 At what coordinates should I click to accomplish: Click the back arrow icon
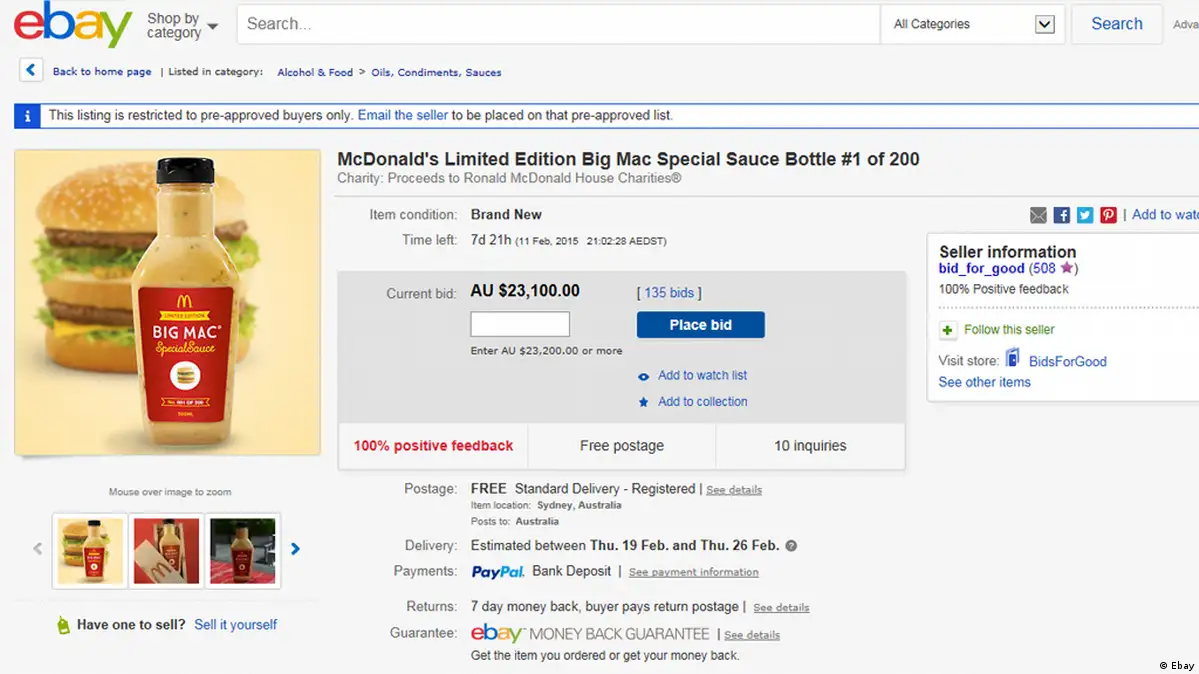pyautogui.click(x=31, y=71)
